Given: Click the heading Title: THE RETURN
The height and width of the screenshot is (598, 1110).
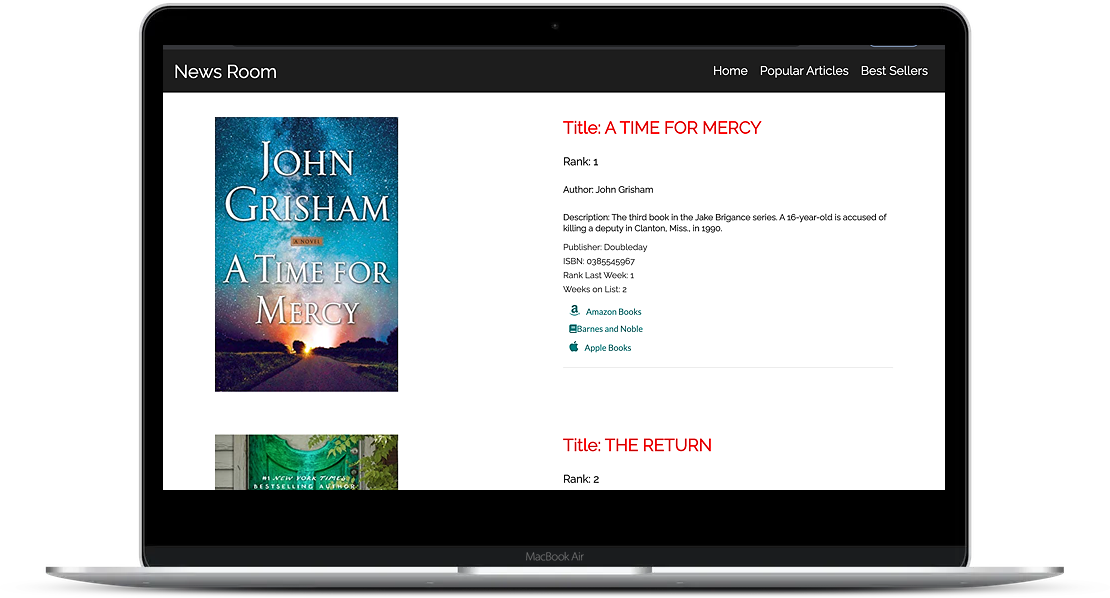Looking at the screenshot, I should point(637,446).
